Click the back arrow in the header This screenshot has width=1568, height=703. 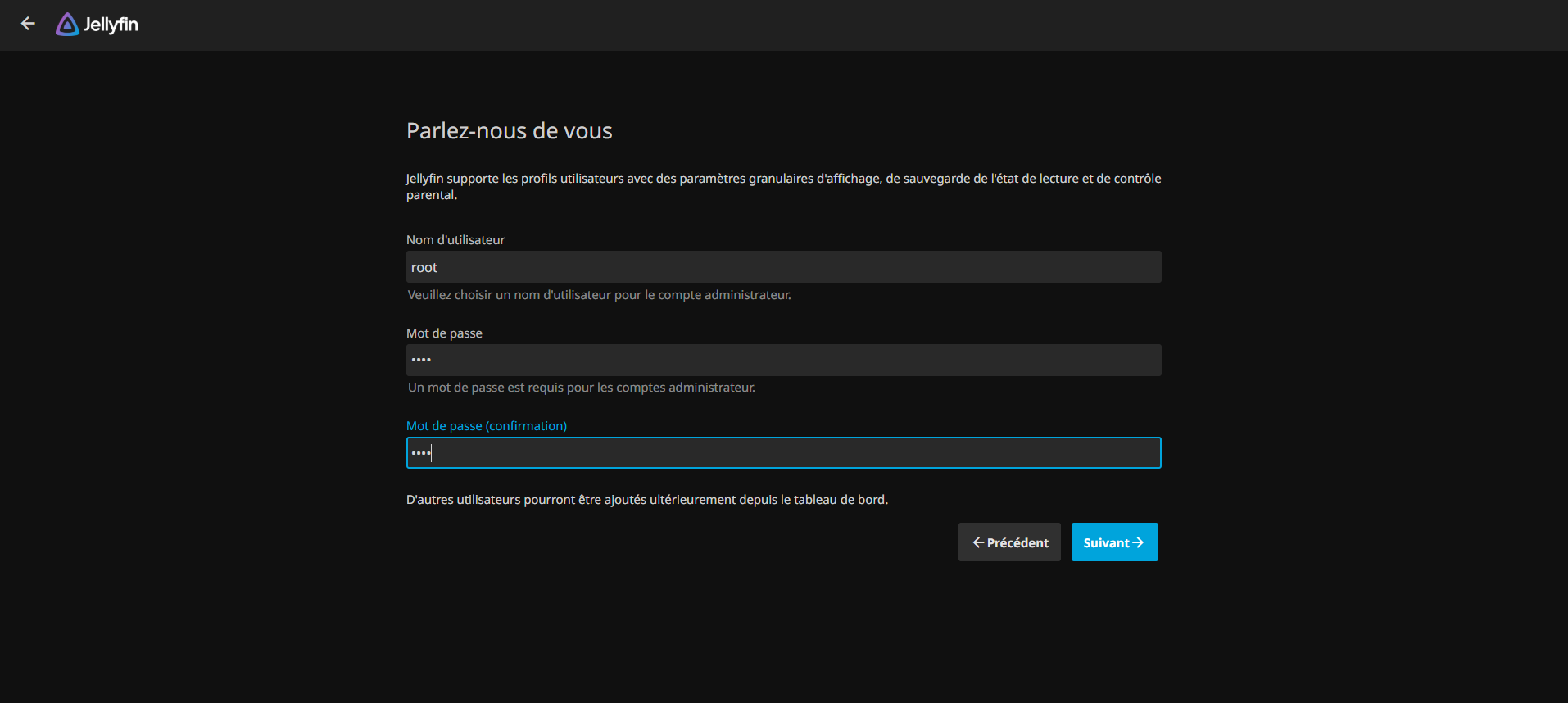(x=28, y=24)
